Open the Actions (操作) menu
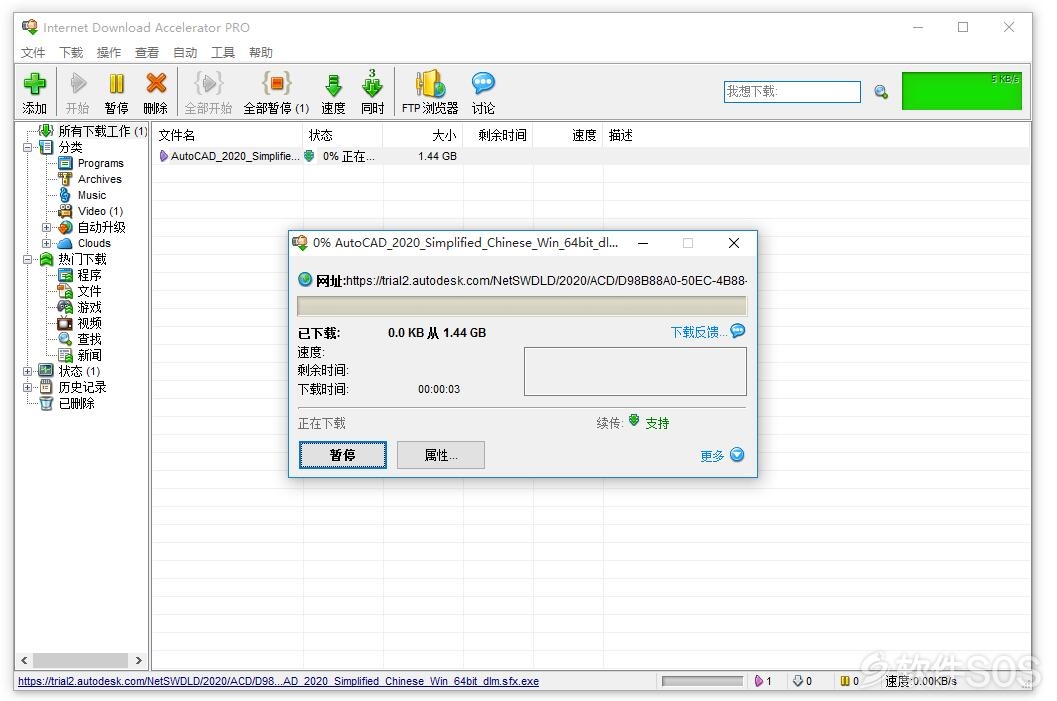The image size is (1057, 701). coord(109,53)
